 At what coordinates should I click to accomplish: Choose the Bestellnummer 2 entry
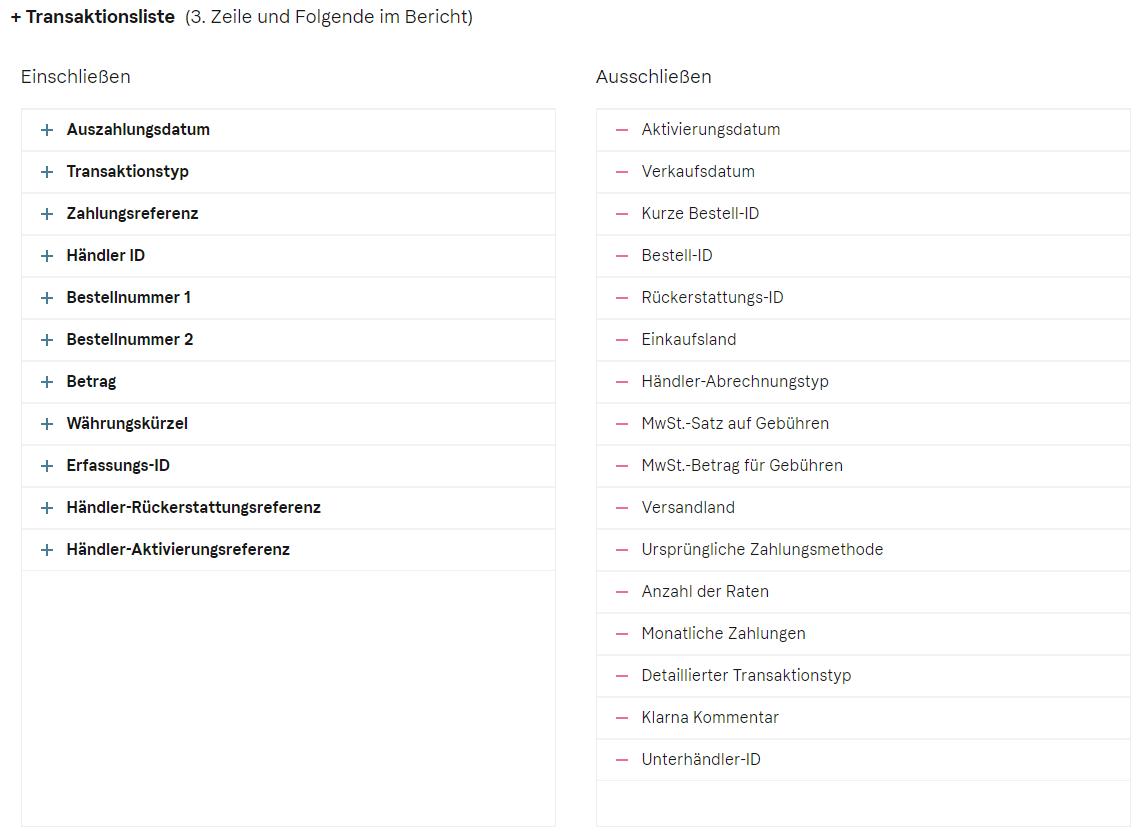click(x=130, y=340)
